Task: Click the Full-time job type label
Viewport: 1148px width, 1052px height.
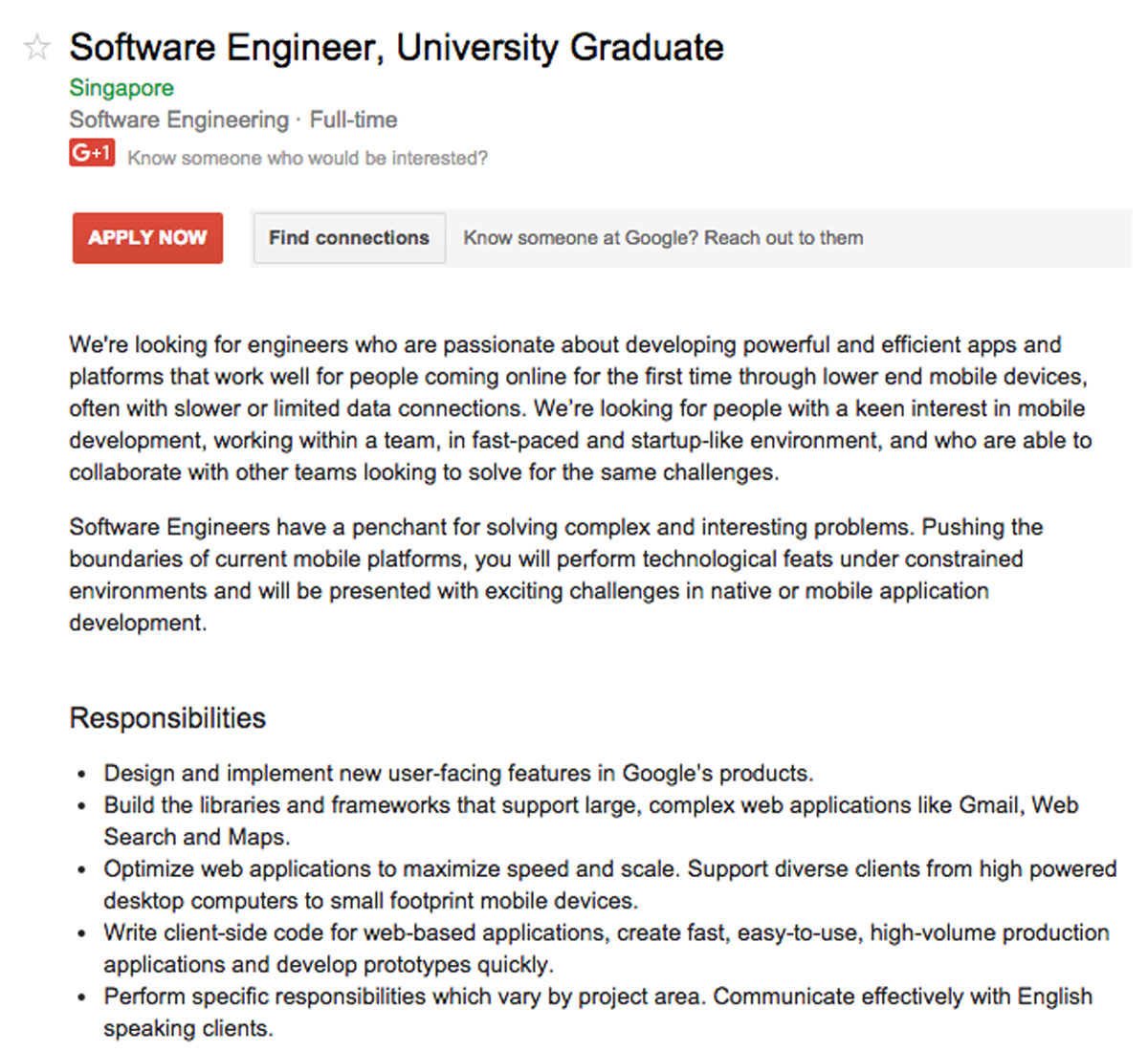Action: 353,121
